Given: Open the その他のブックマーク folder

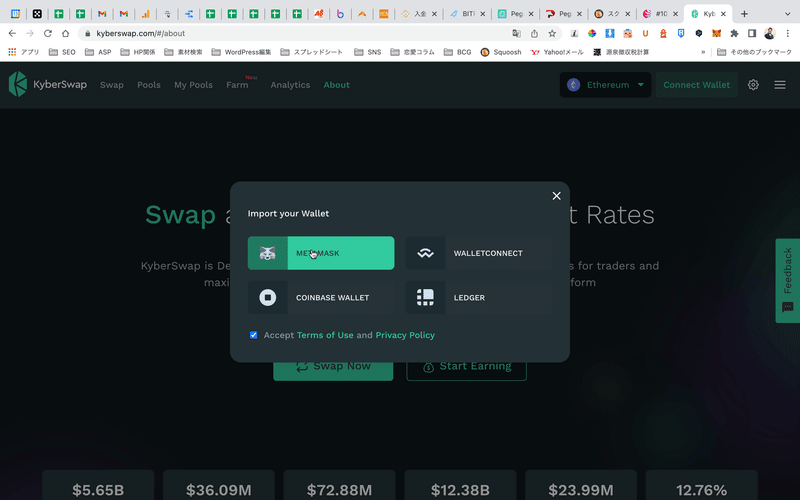Looking at the screenshot, I should [755, 52].
